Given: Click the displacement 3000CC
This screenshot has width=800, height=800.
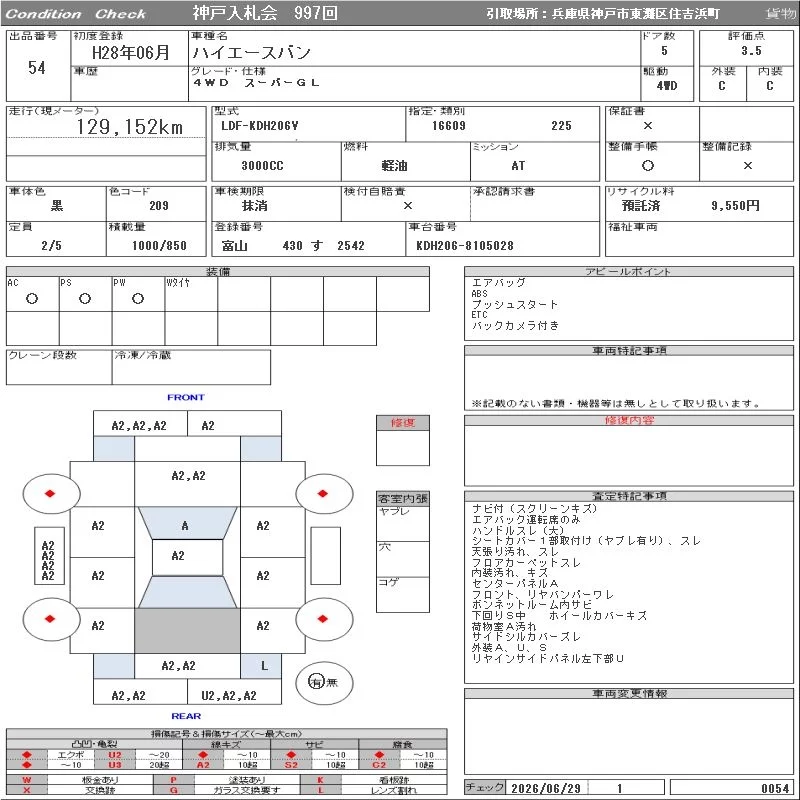Looking at the screenshot, I should click(262, 166).
